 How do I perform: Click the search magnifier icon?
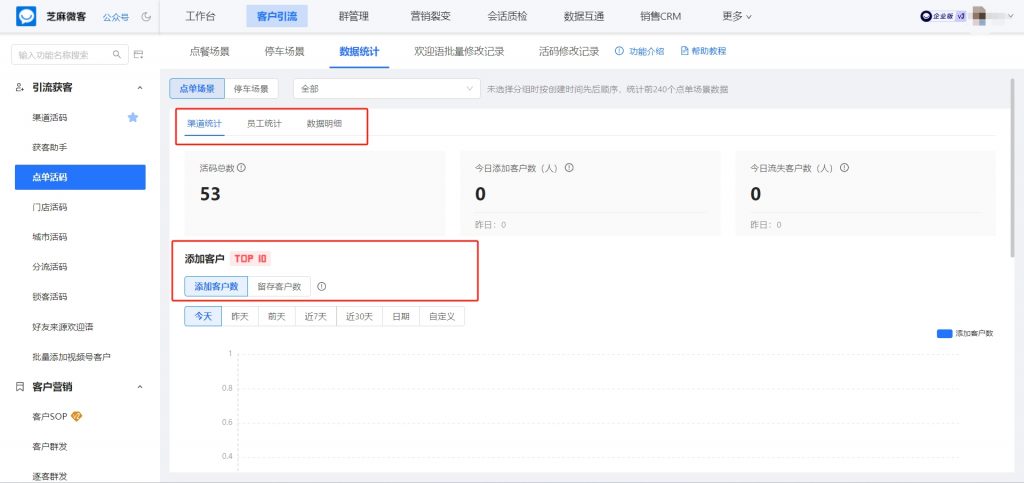pyautogui.click(x=117, y=55)
